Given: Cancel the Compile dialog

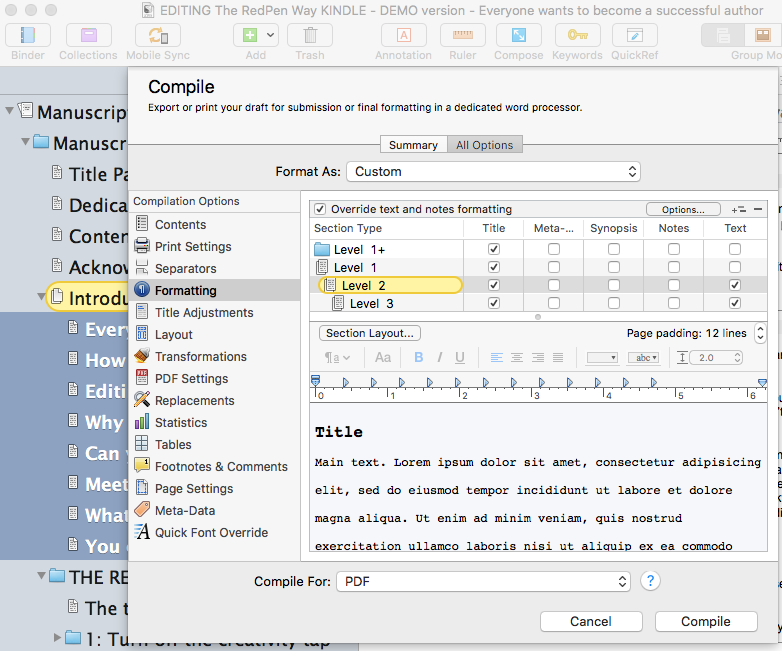Looking at the screenshot, I should pyautogui.click(x=591, y=622).
